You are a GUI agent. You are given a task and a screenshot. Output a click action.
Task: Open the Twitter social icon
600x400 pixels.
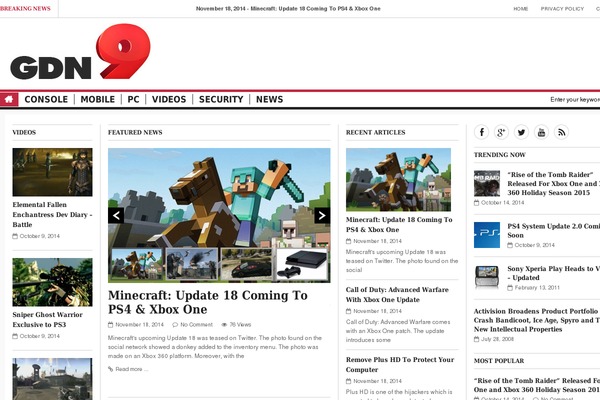click(x=521, y=132)
